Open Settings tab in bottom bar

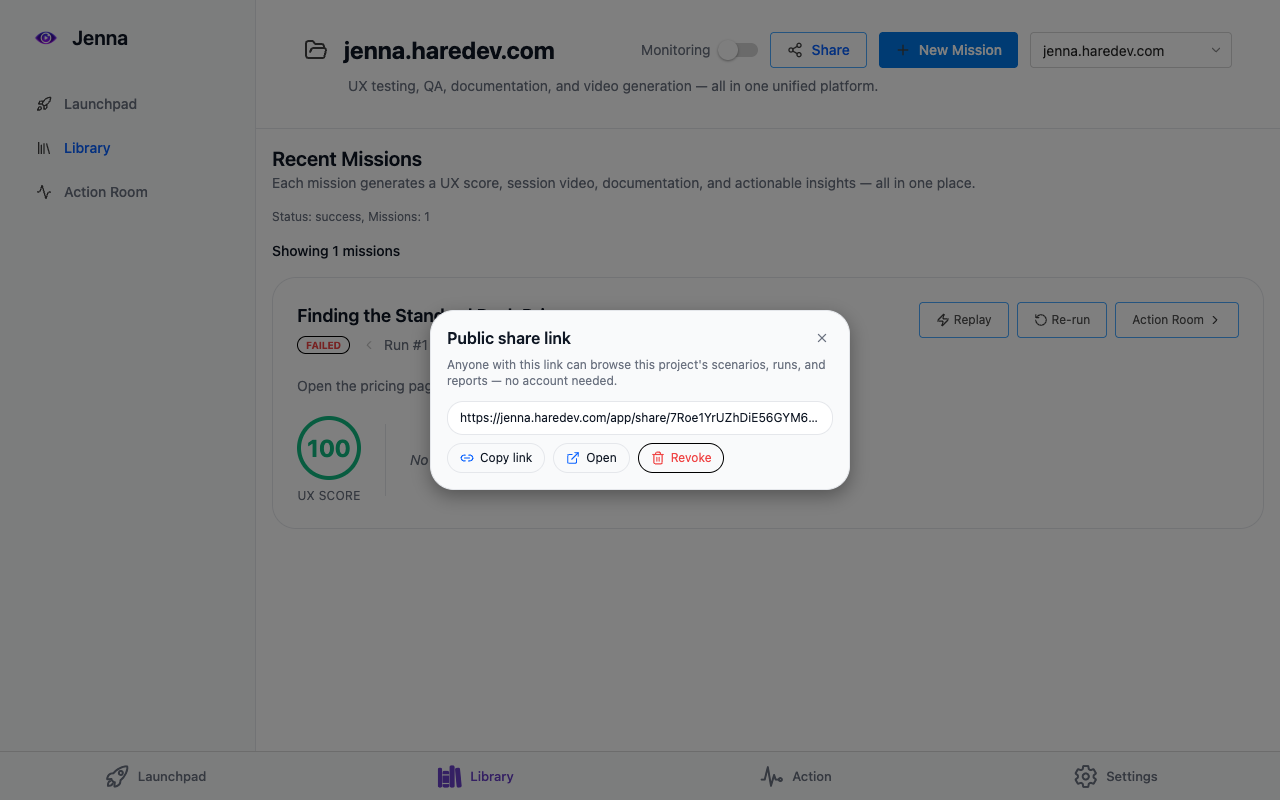click(x=1116, y=776)
